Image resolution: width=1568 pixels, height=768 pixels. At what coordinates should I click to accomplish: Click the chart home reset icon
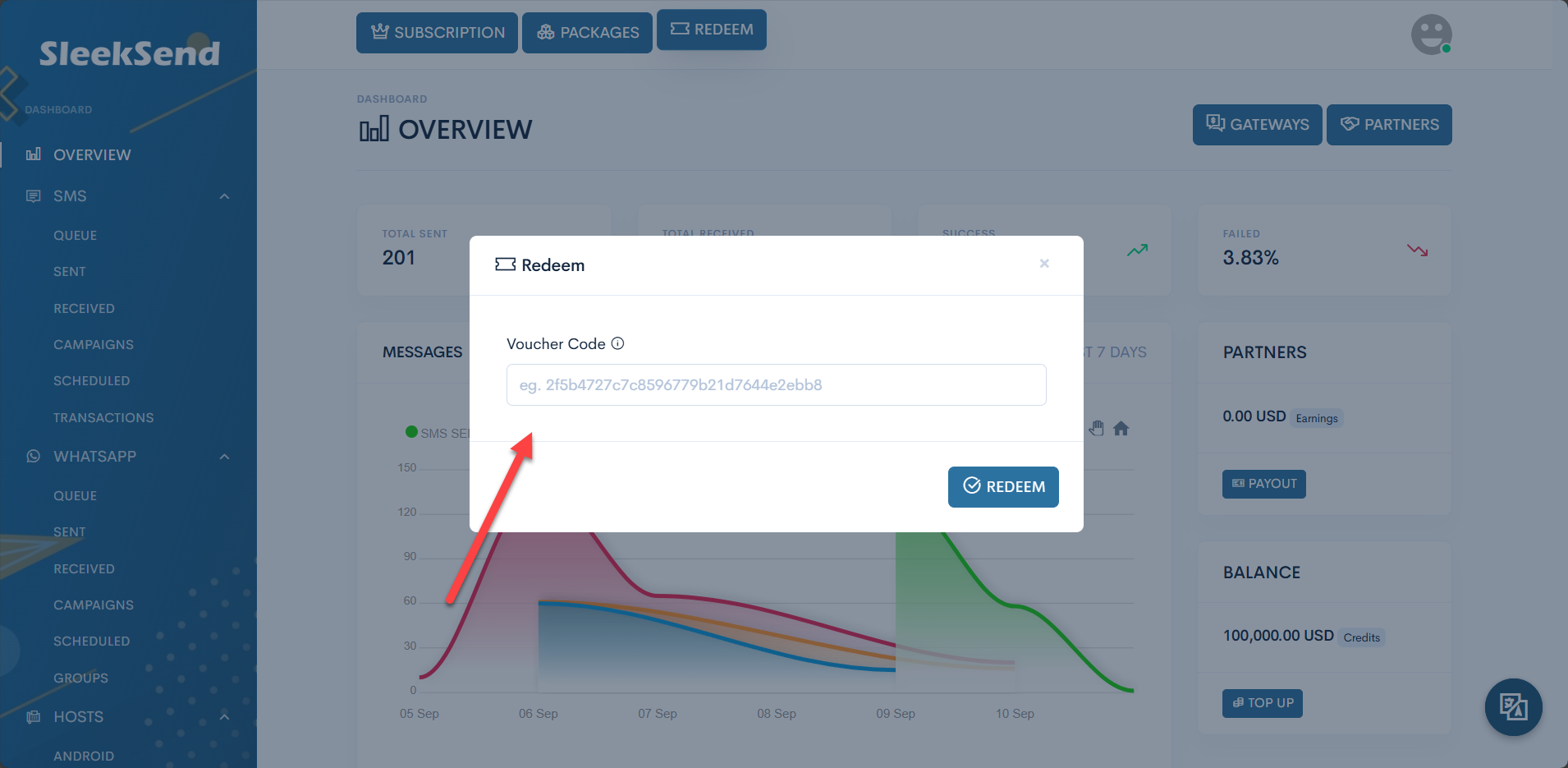tap(1121, 429)
